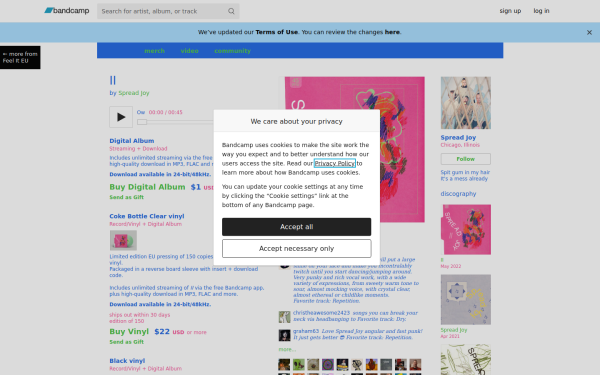This screenshot has width=600, height=375.
Task: Click the last supporter avatar in first grid row
Action: coord(415,364)
